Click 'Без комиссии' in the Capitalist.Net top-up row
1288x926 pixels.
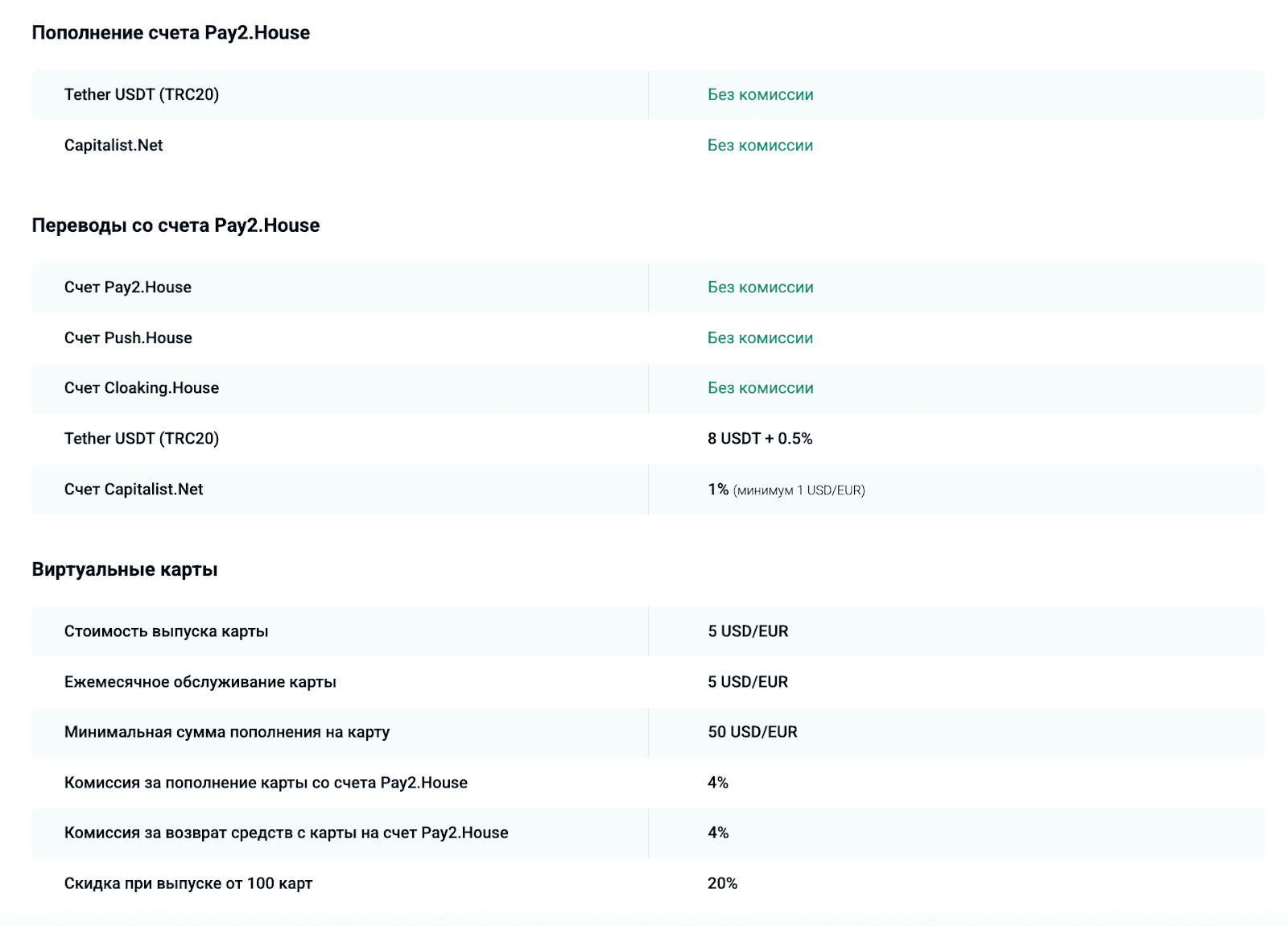click(760, 146)
